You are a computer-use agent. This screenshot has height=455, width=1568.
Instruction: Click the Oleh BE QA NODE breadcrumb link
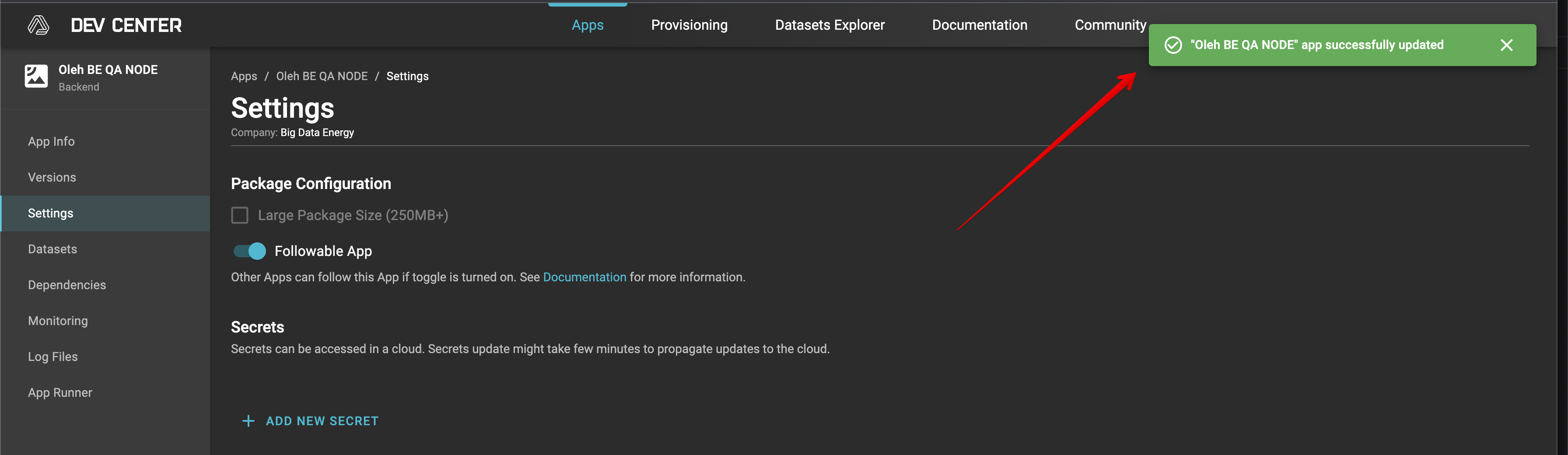pos(322,76)
